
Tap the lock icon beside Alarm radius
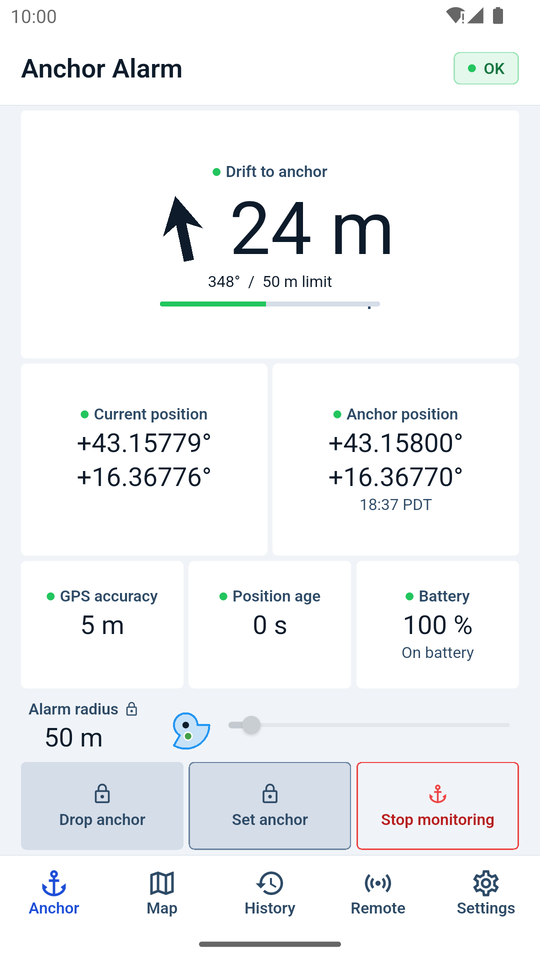[132, 710]
